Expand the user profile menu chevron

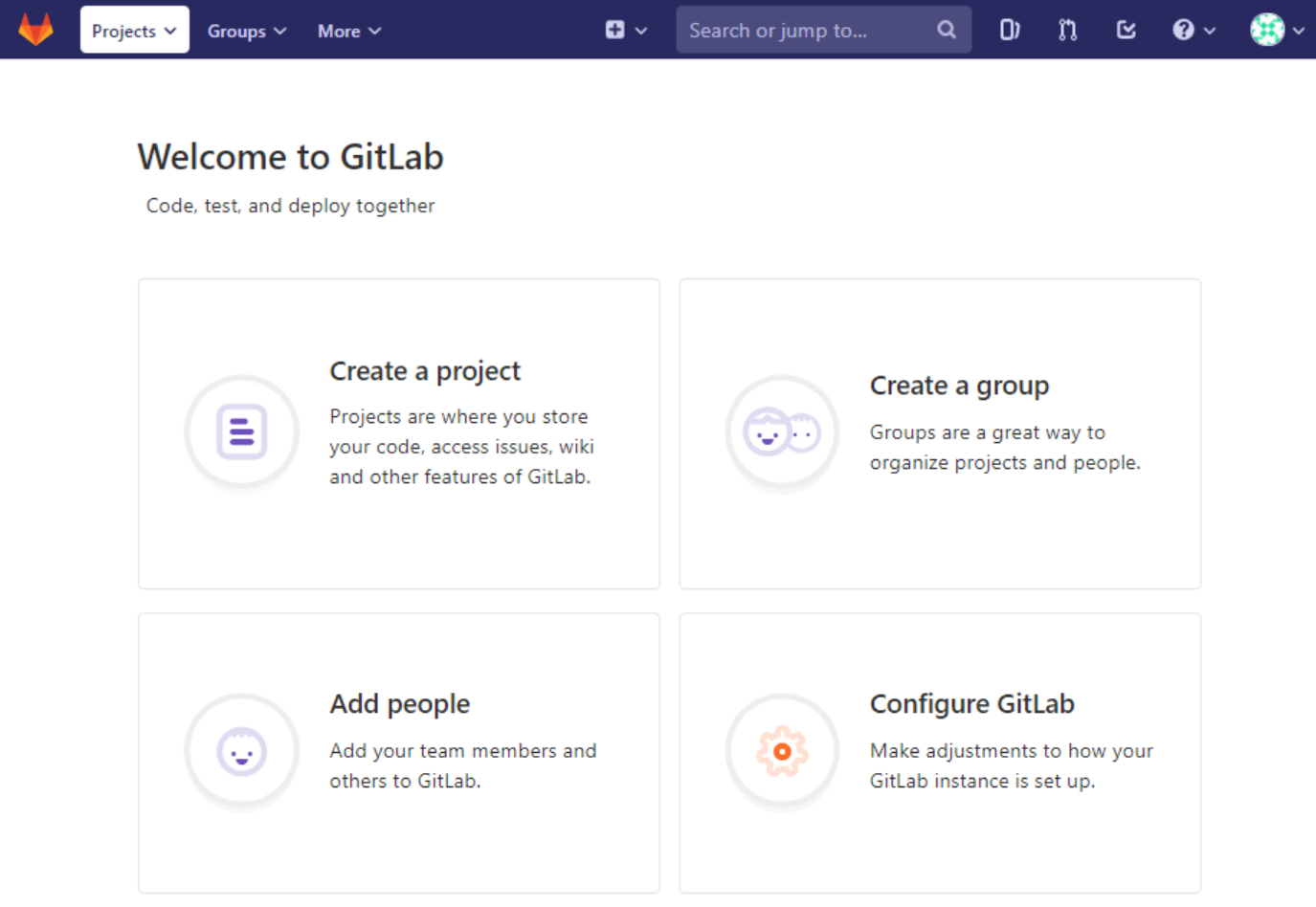click(1299, 31)
